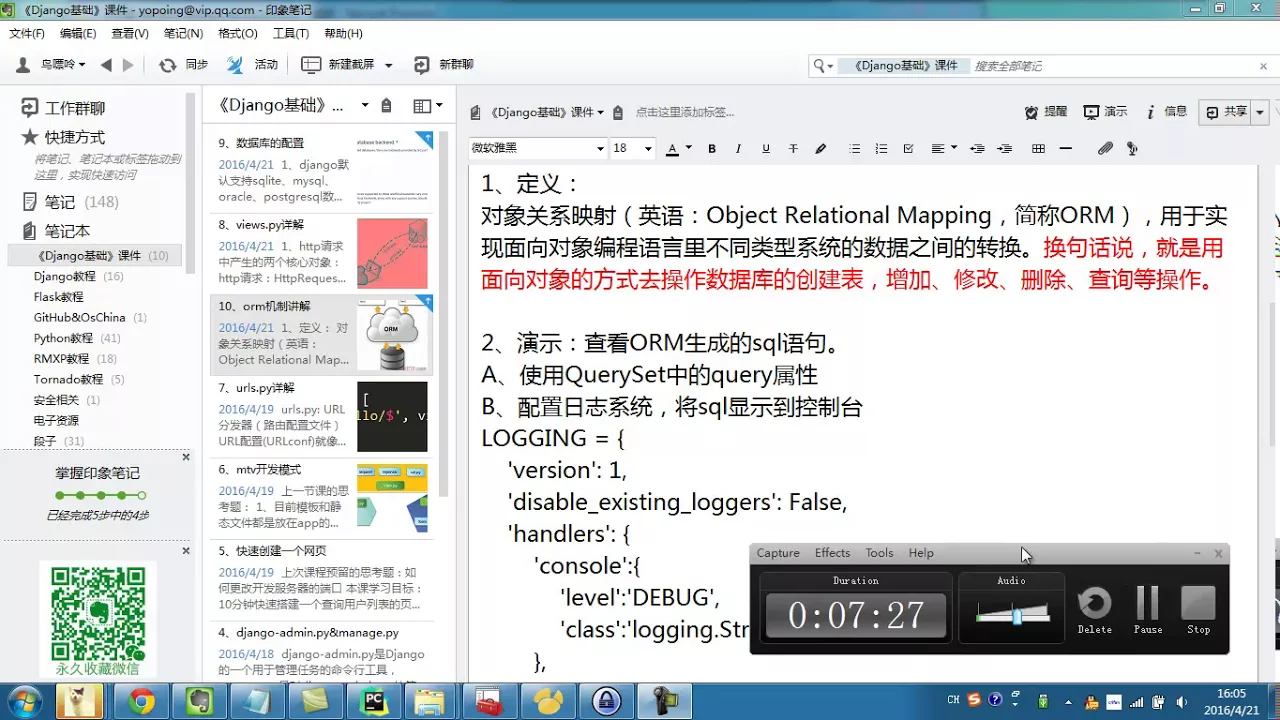Screen dimensions: 1280x720
Task: Apply strikethrough formatting
Action: (793, 149)
